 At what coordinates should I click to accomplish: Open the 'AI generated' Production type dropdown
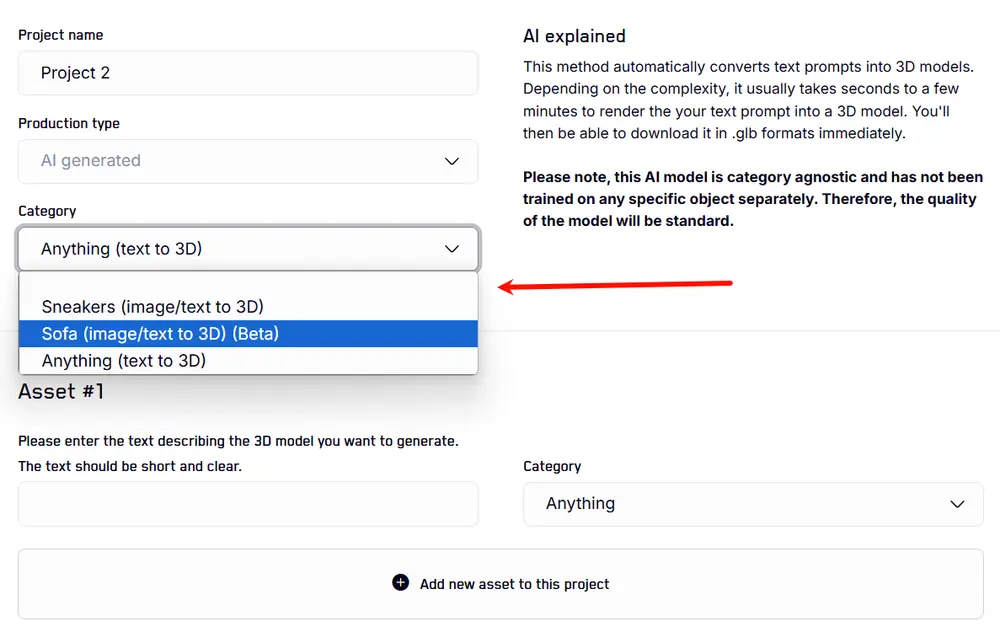point(247,161)
